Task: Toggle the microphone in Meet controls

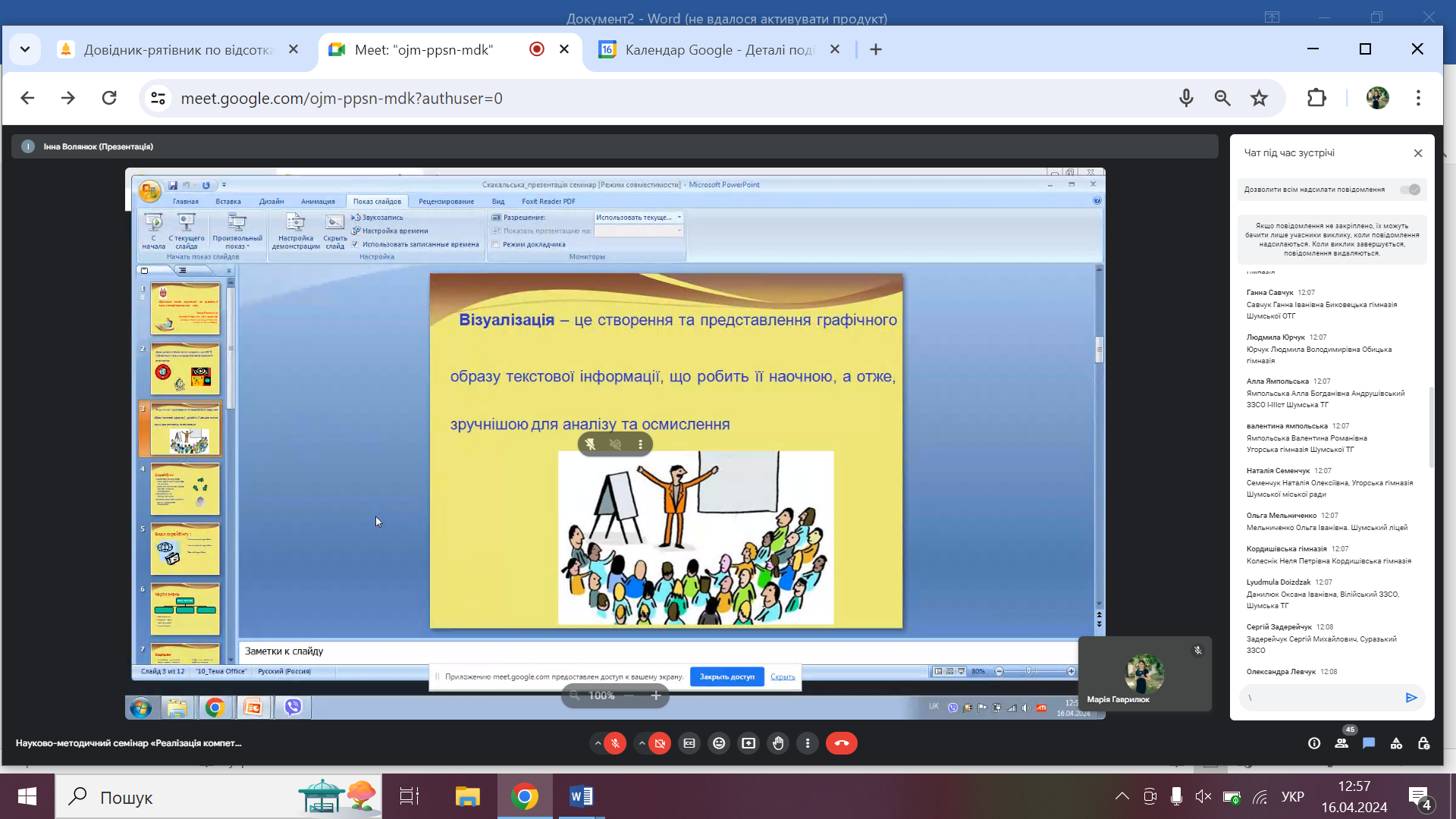Action: pyautogui.click(x=615, y=743)
